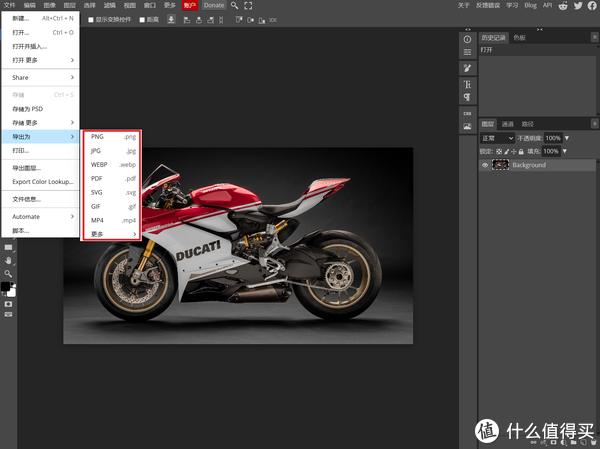Open the Properties panel icon below Info

point(467,52)
